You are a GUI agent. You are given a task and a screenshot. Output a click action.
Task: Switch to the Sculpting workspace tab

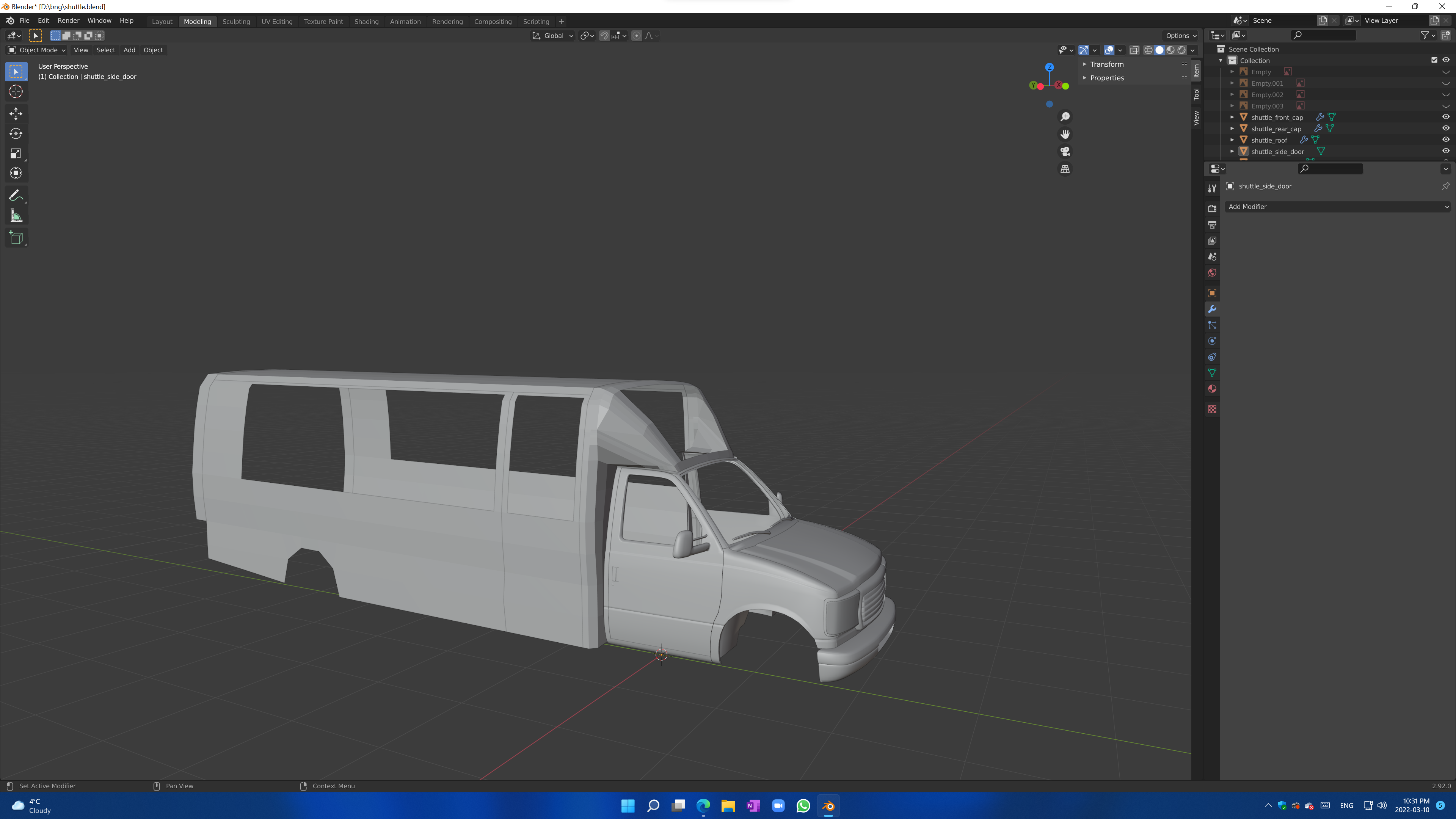point(236,22)
